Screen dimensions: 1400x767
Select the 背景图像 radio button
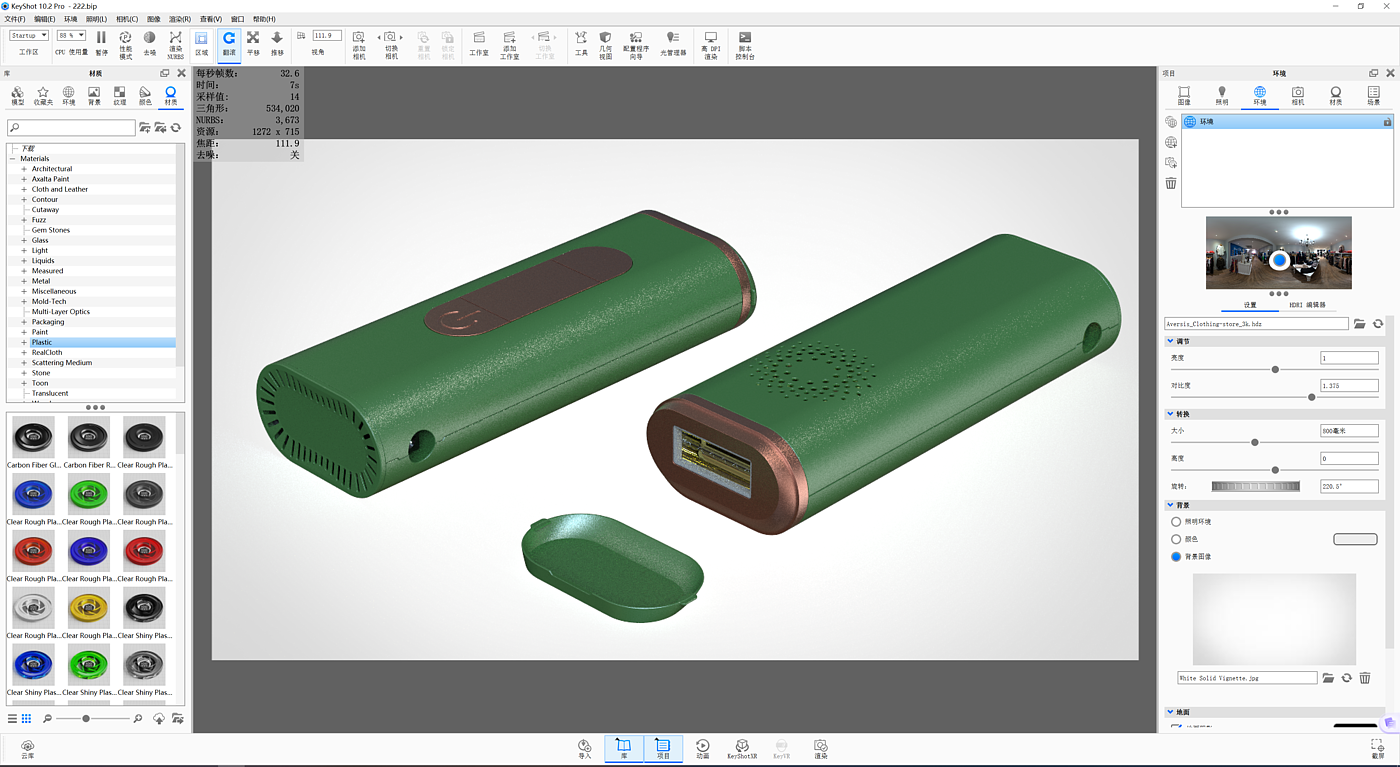click(x=1176, y=556)
